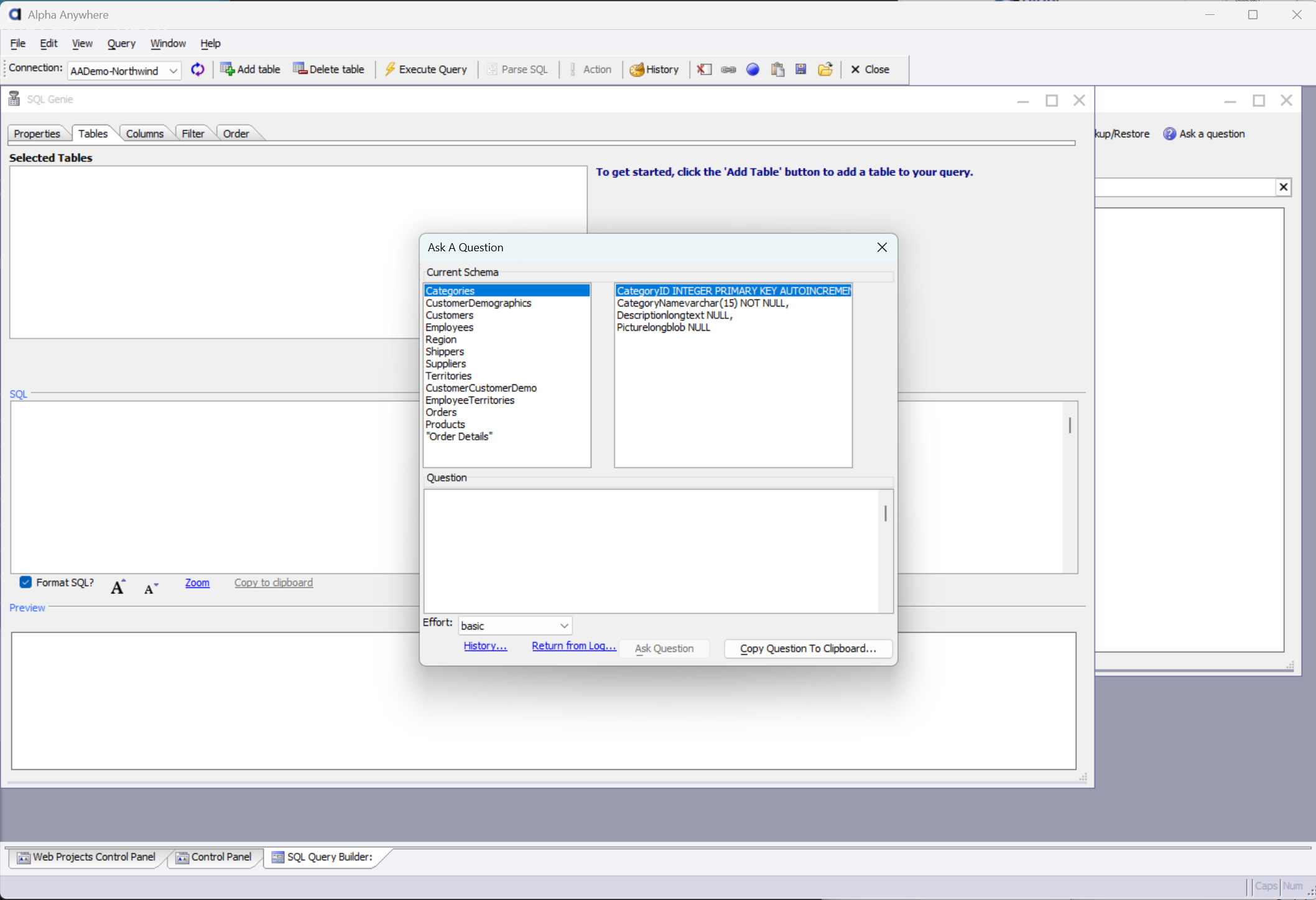This screenshot has width=1316, height=900.
Task: Click the Parse SQL toolbar button
Action: click(517, 70)
